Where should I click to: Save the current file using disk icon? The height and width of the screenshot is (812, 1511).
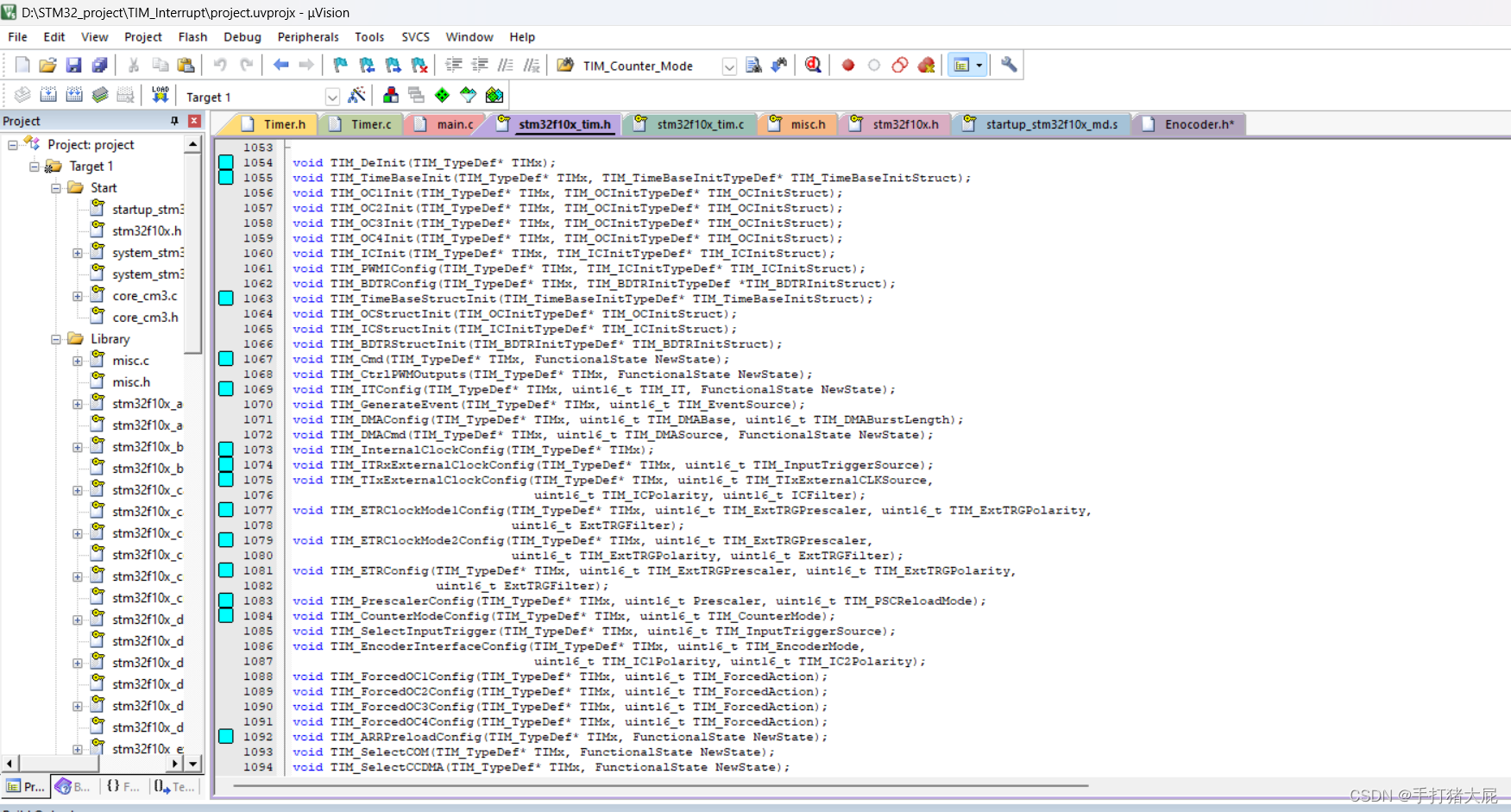(74, 65)
